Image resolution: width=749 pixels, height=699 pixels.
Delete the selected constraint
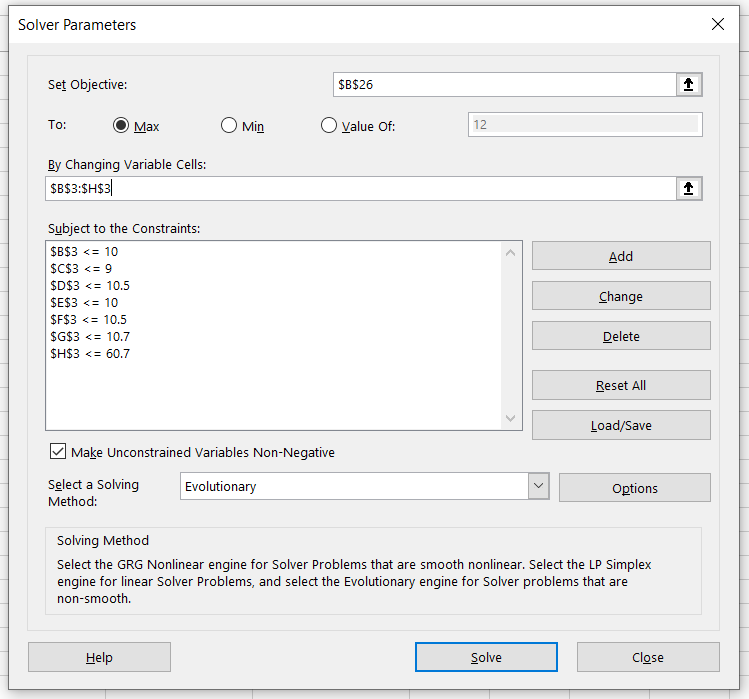pyautogui.click(x=620, y=336)
